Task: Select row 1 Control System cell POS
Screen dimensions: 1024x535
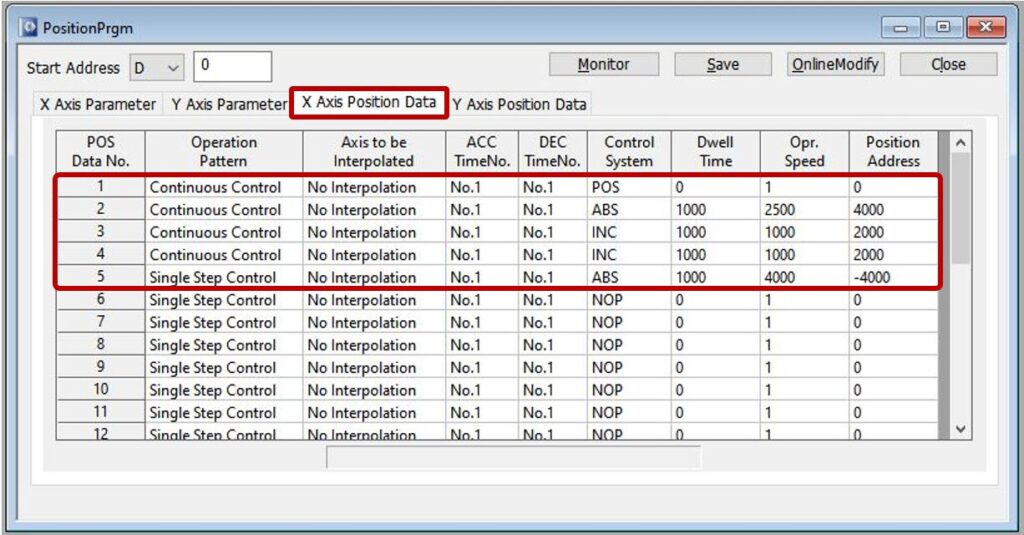Action: 628,187
